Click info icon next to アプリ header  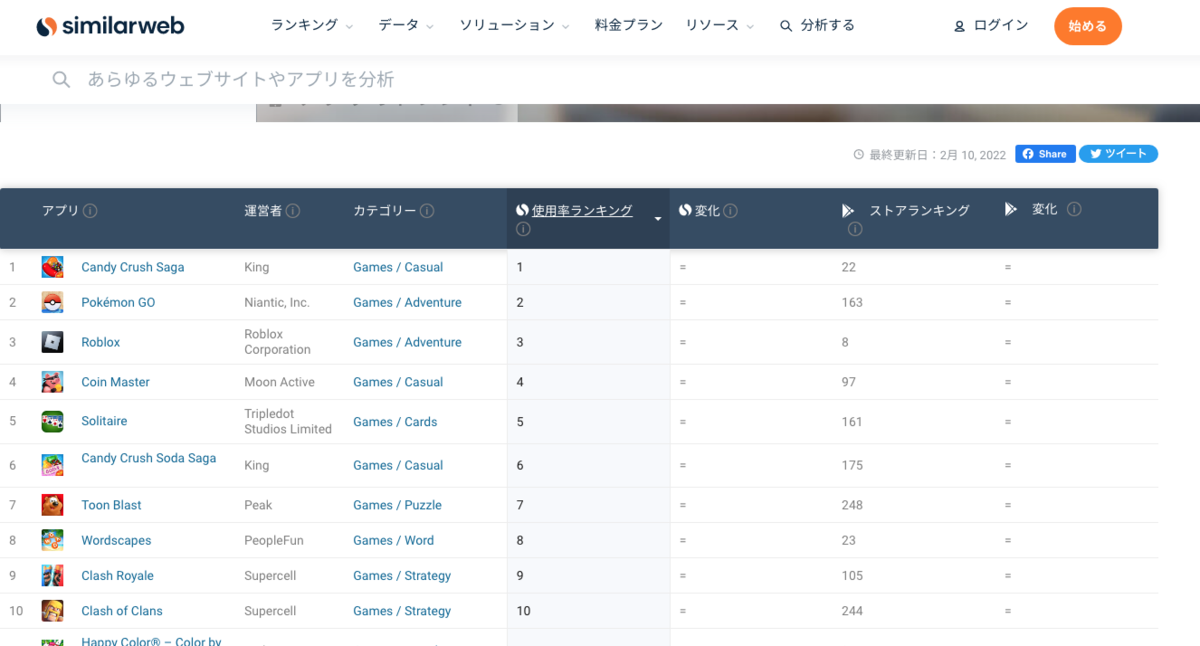click(x=90, y=211)
